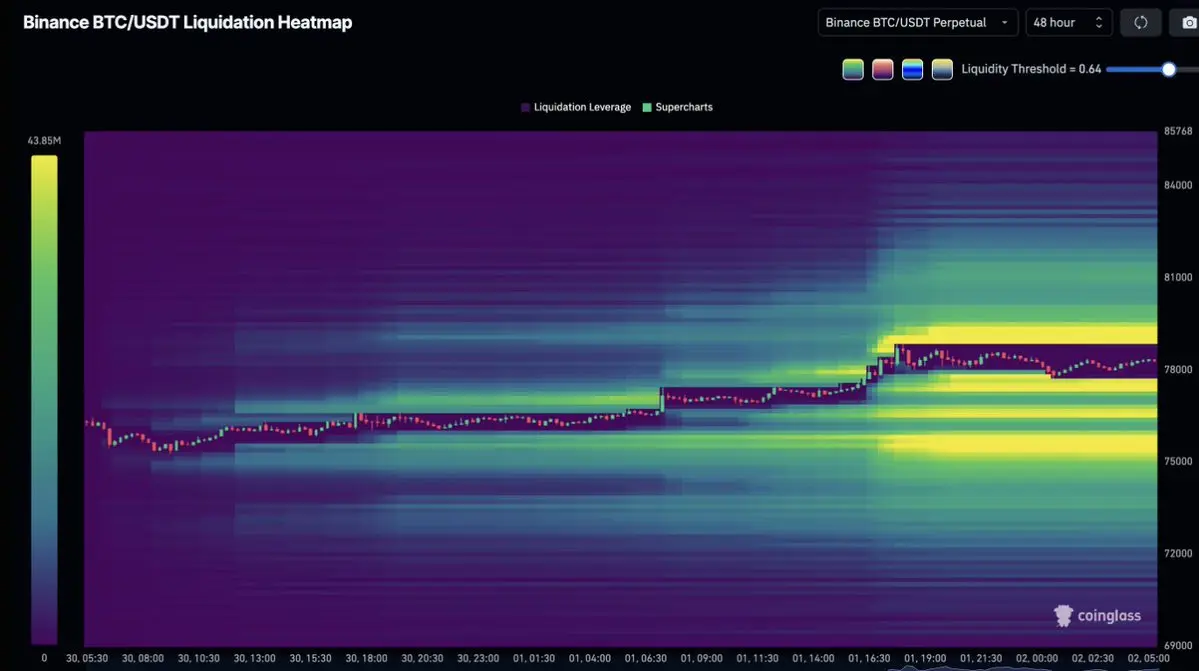Select the green-yellow color scheme swatch

[853, 70]
